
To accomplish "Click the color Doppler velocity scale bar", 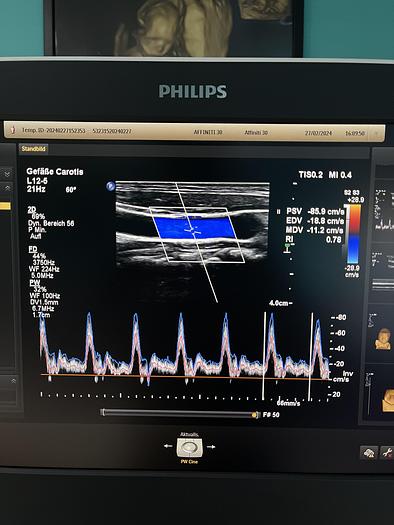I will click(353, 234).
